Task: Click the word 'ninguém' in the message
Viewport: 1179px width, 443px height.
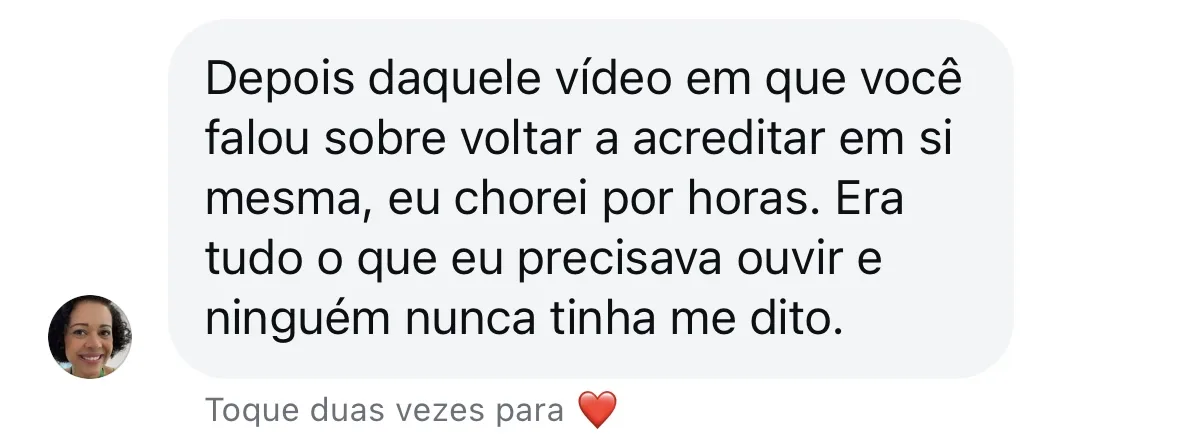Action: pyautogui.click(x=298, y=321)
